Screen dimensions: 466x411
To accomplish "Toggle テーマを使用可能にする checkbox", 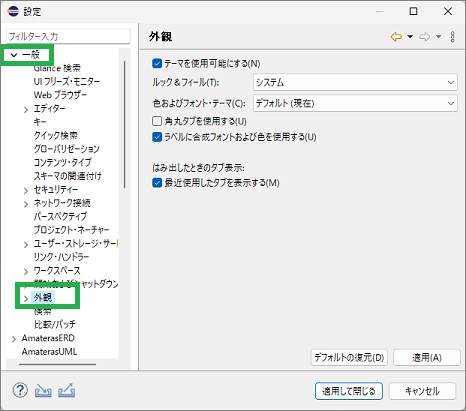I will click(157, 63).
